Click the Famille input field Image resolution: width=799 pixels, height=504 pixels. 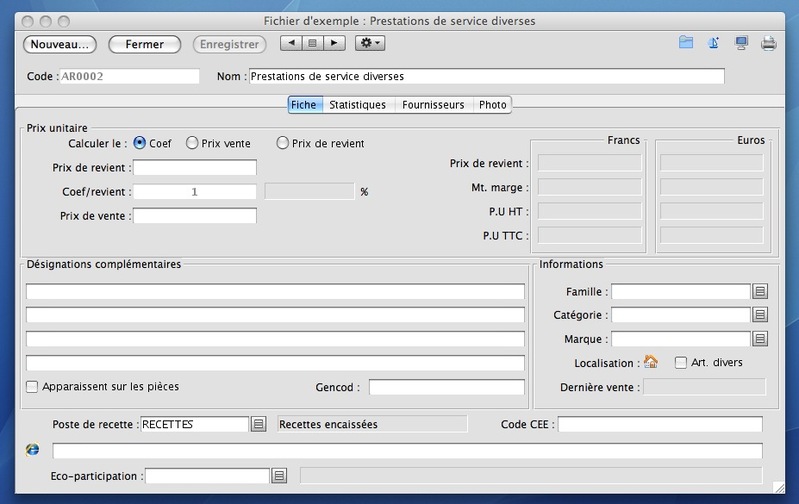681,291
